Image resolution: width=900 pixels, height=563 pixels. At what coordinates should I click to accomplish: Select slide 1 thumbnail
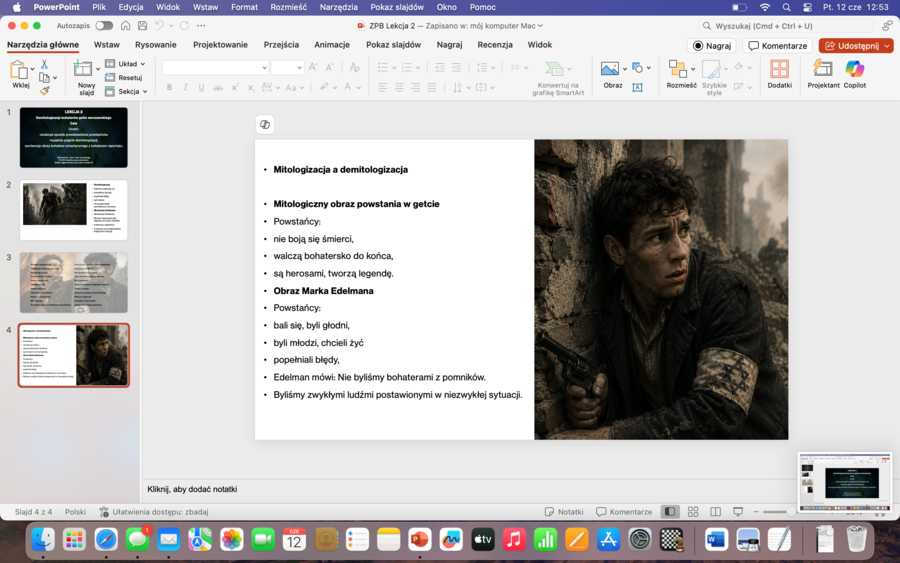(73, 138)
